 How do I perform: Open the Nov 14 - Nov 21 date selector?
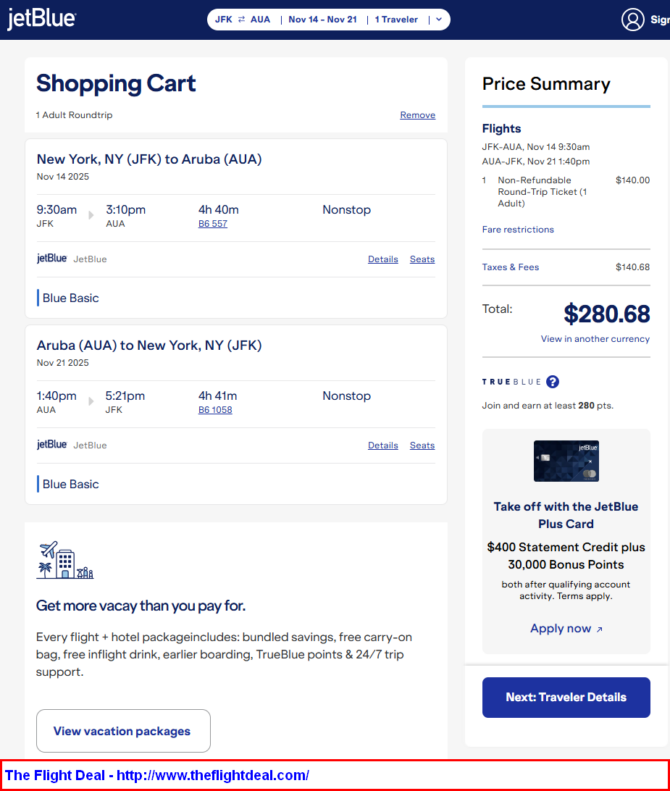coord(322,20)
